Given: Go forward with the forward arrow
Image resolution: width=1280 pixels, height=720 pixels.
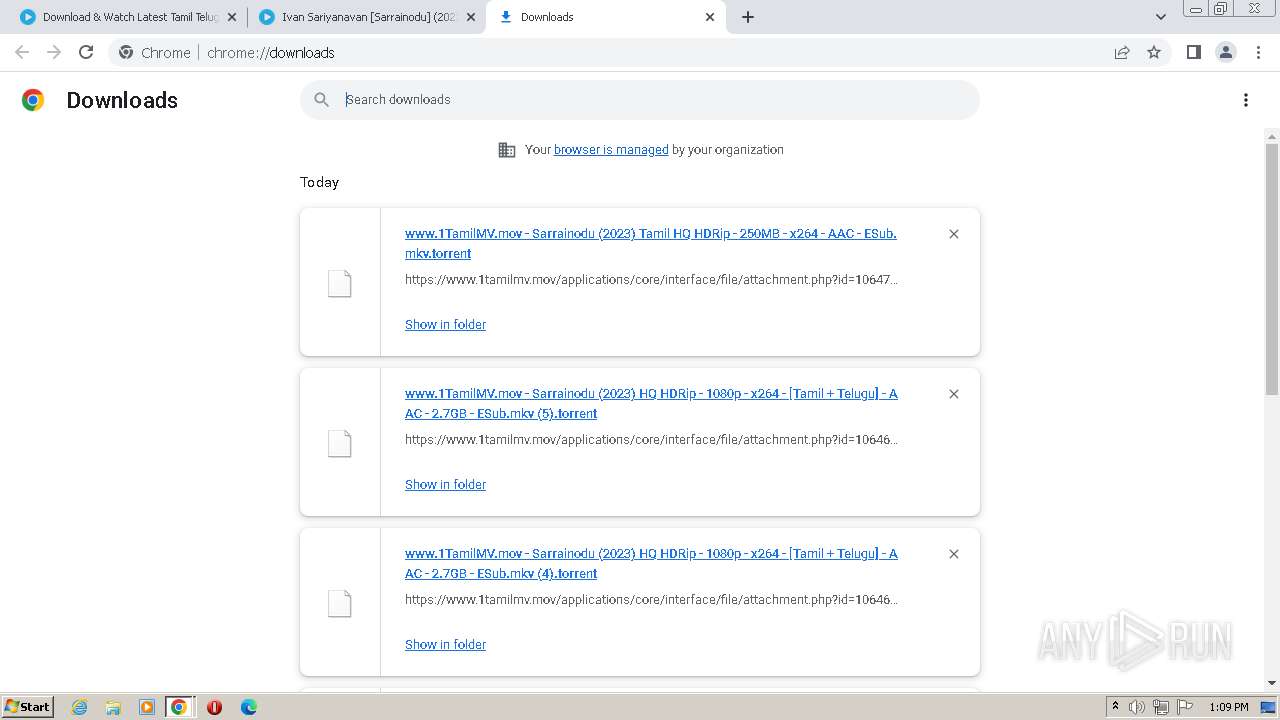Looking at the screenshot, I should [x=54, y=52].
